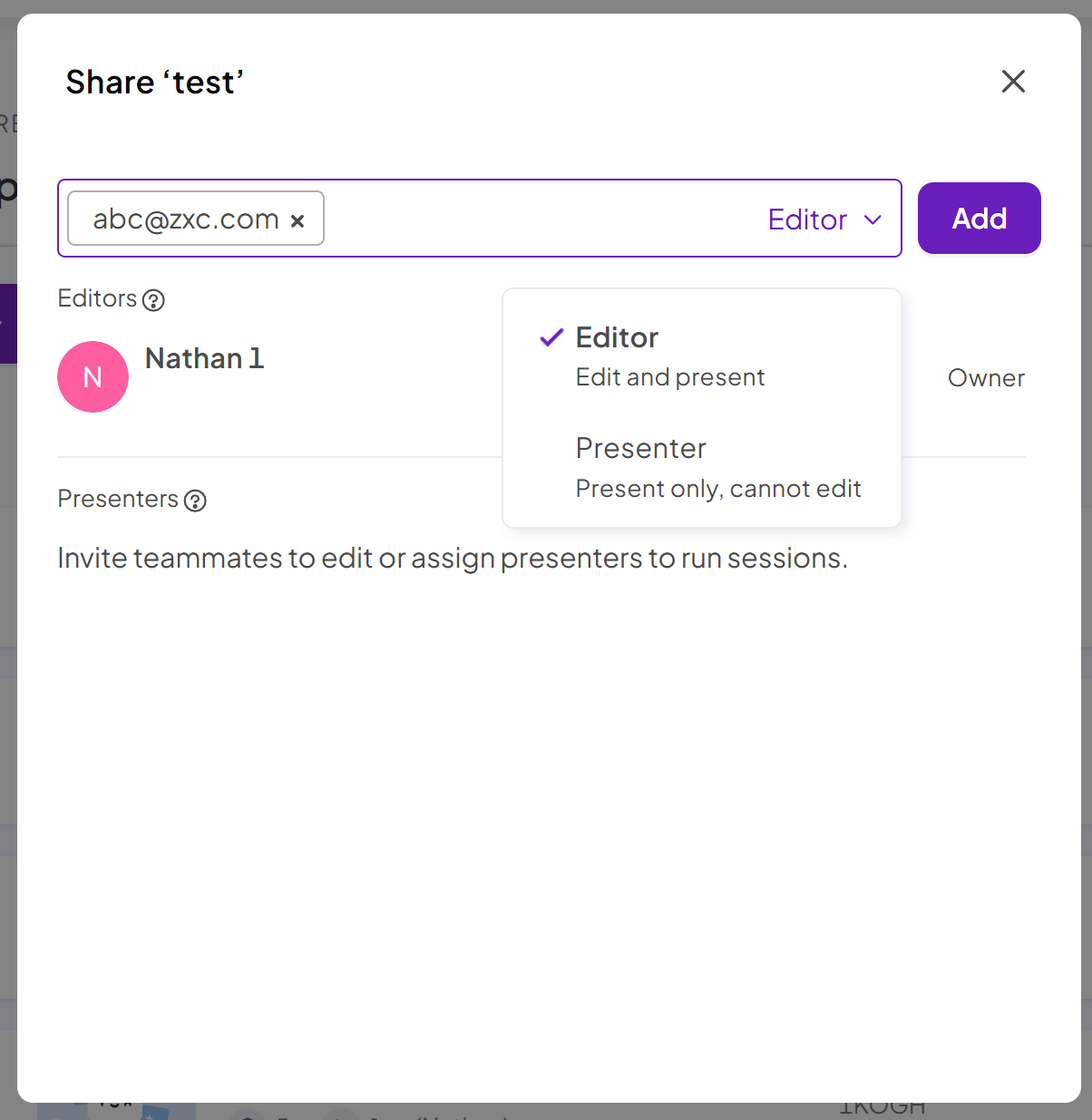
Task: Click the 'Invite teammates' hint text
Action: pos(453,558)
